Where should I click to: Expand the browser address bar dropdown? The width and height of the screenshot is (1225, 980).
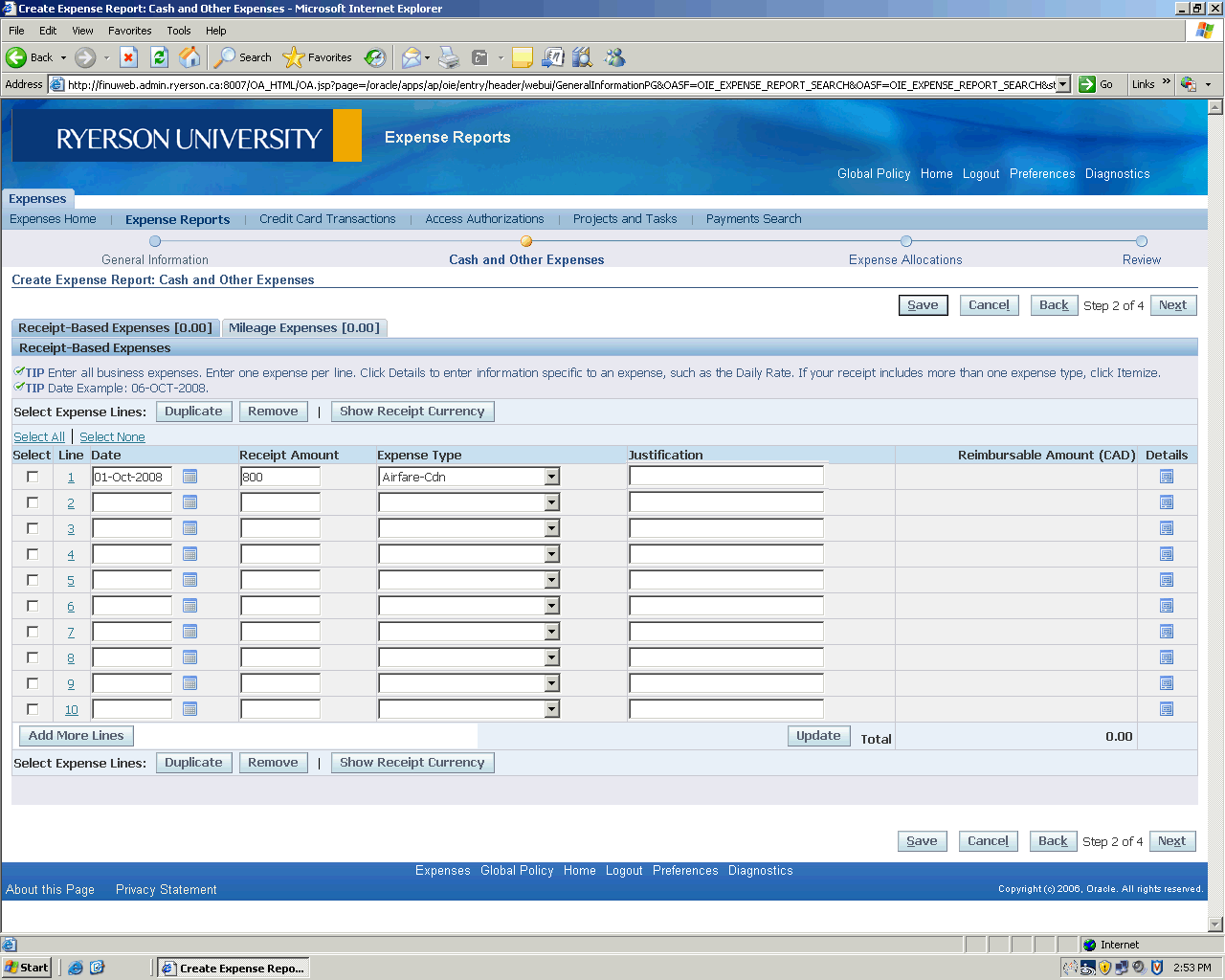pos(1063,84)
